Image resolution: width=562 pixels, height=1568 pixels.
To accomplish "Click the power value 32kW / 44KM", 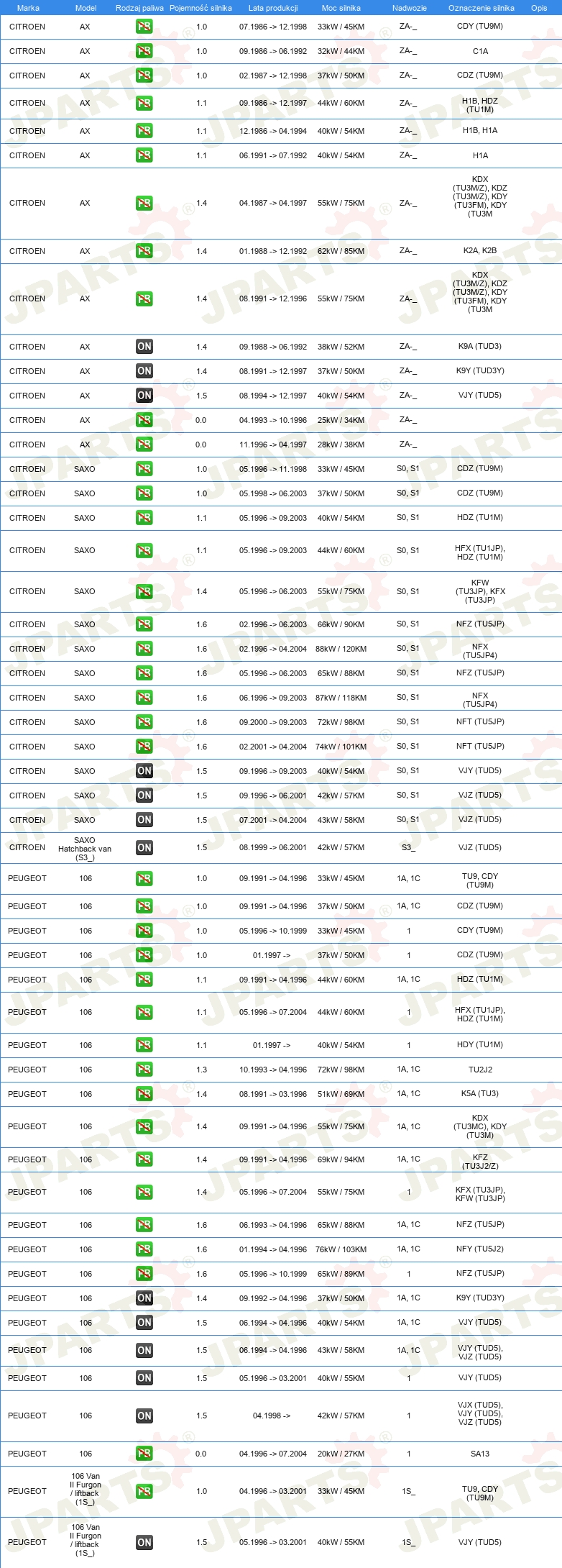I will click(341, 51).
